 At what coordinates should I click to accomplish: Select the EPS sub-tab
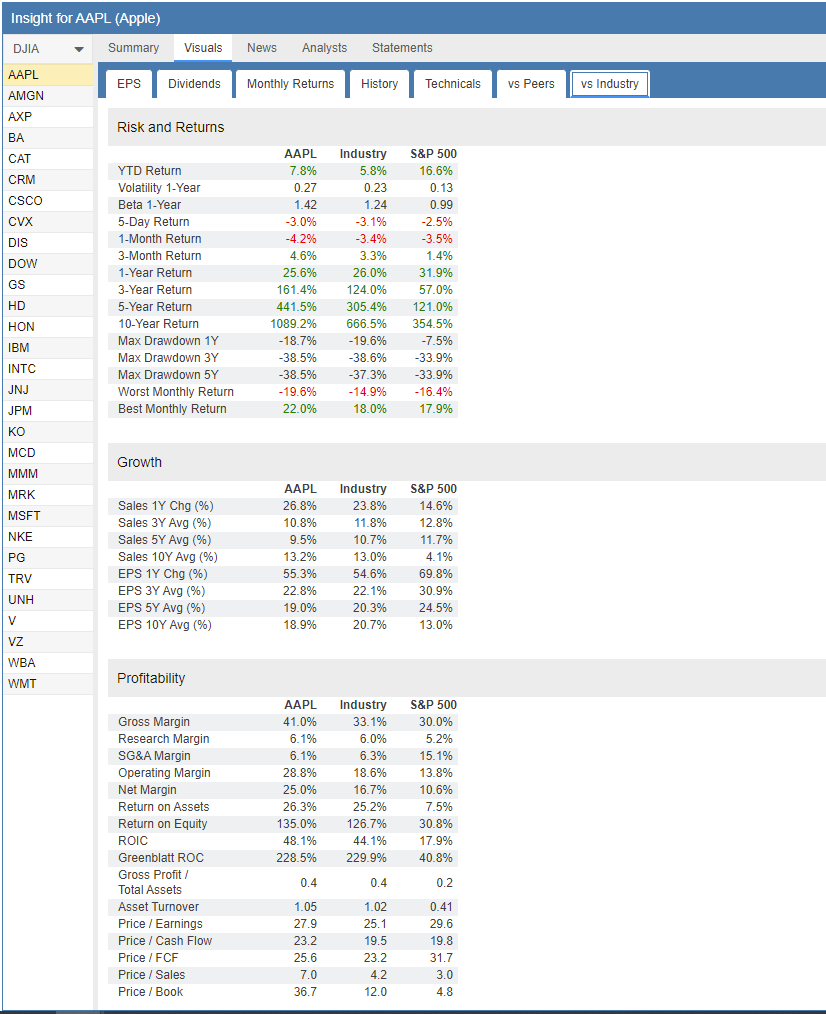(129, 84)
